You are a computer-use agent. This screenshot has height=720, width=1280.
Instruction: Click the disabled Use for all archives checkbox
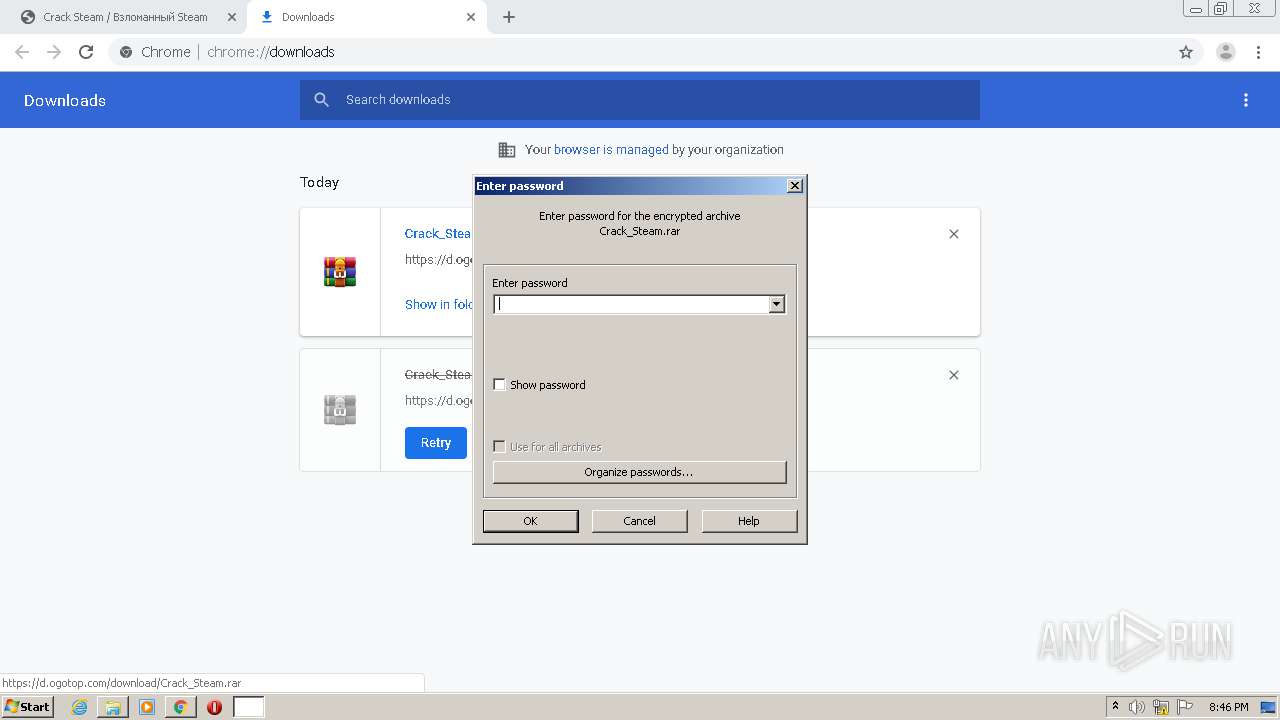[x=499, y=447]
